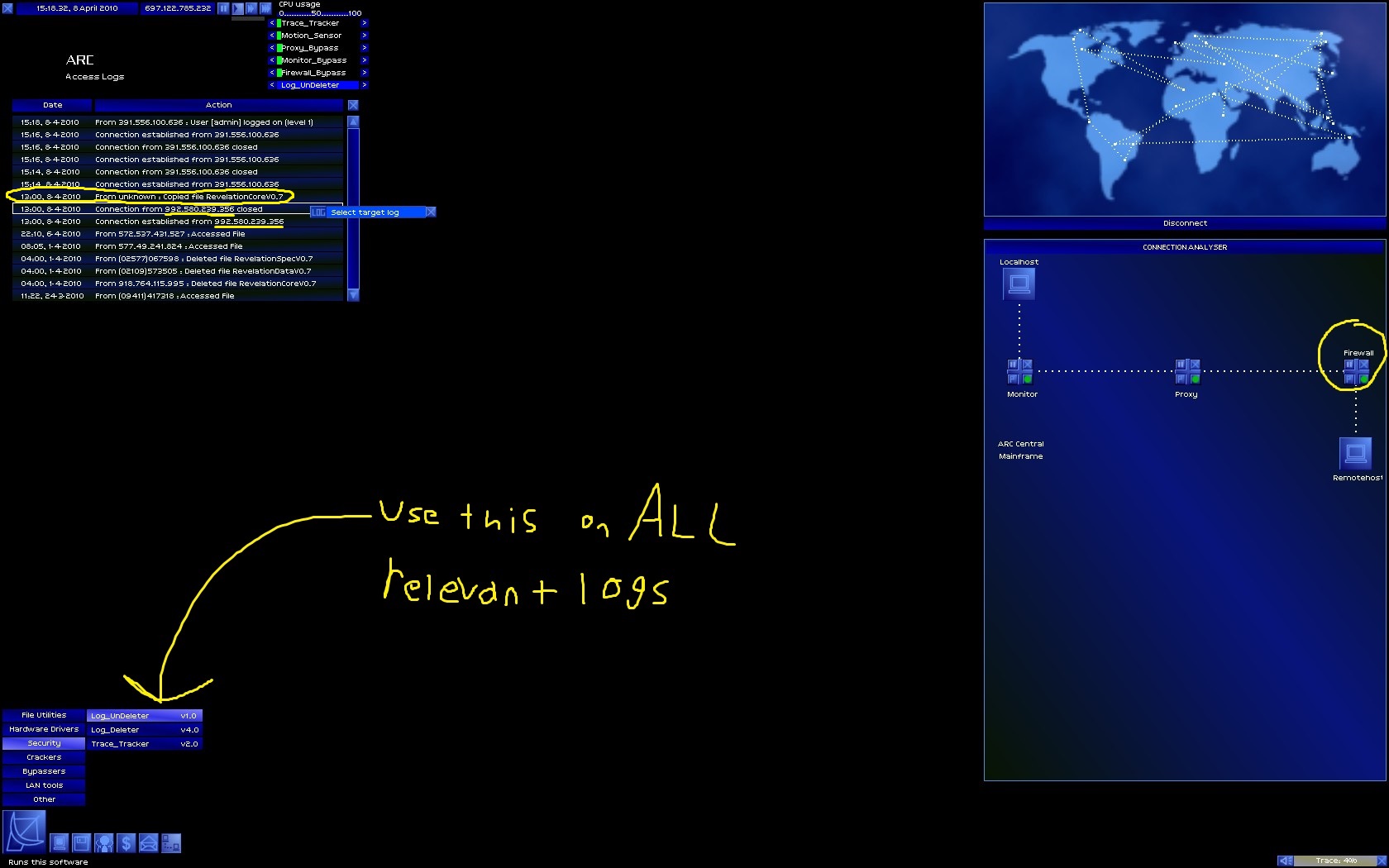Select log 'Deleted file RevelationSpecV0.7'

[x=178, y=259]
